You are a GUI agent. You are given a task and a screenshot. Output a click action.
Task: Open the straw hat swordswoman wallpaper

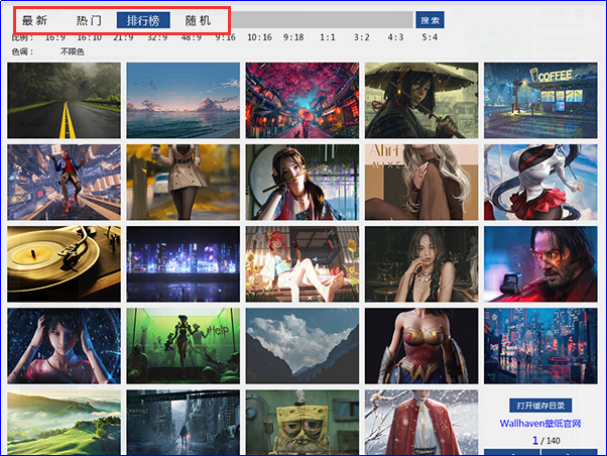coord(422,100)
